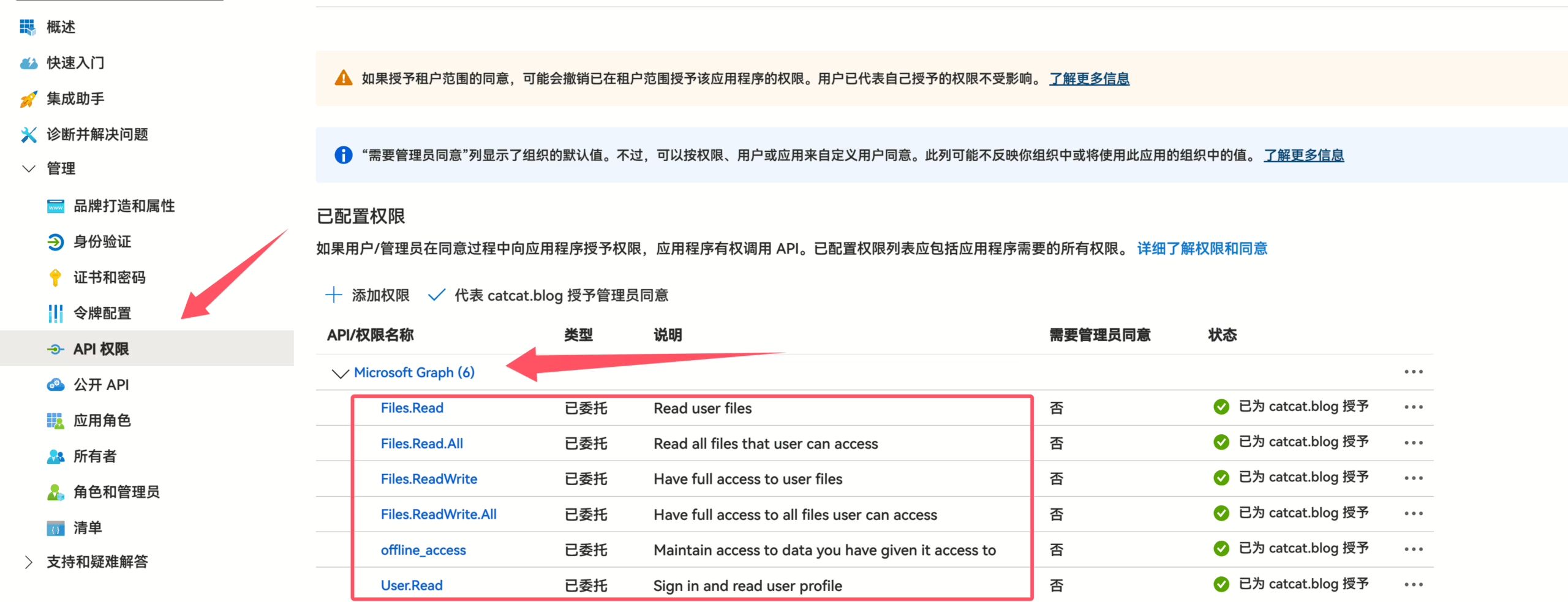Click the 说明 column header
The image size is (1568, 602).
point(668,335)
